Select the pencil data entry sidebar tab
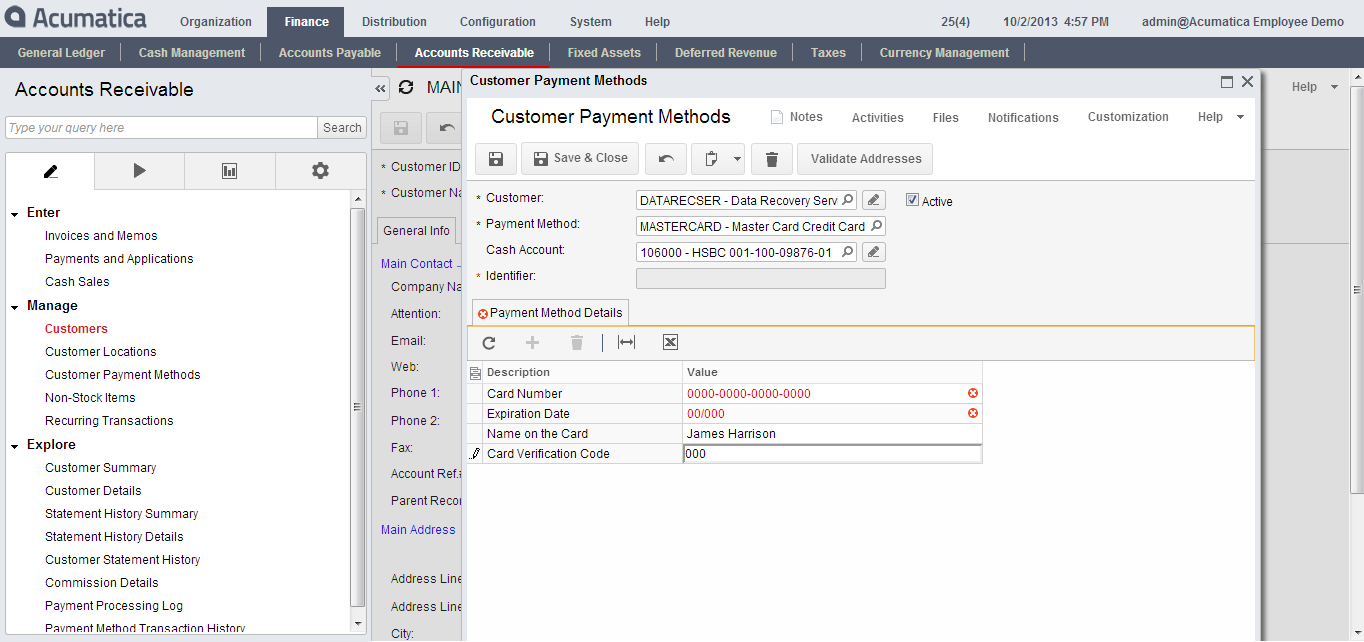Screen dimensions: 1364x642 pyautogui.click(x=50, y=171)
